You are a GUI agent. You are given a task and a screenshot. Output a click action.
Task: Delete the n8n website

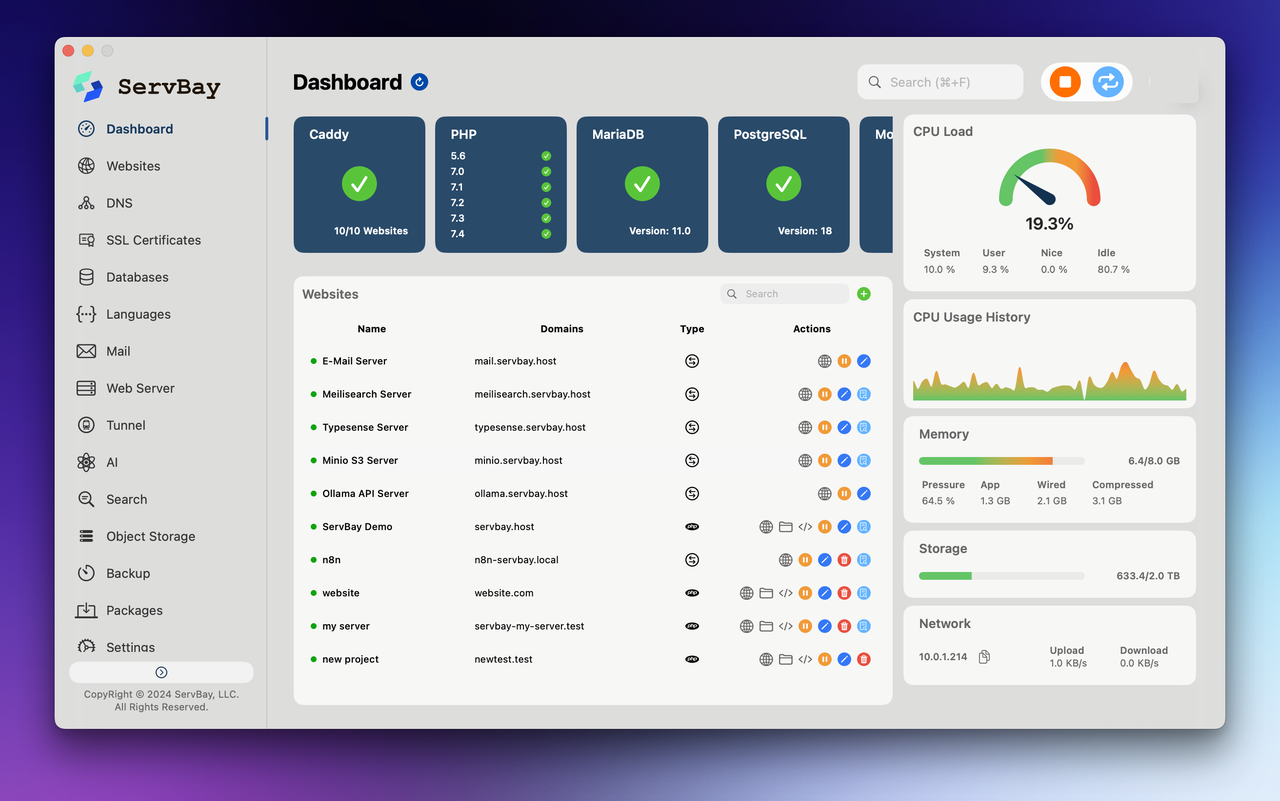(844, 559)
